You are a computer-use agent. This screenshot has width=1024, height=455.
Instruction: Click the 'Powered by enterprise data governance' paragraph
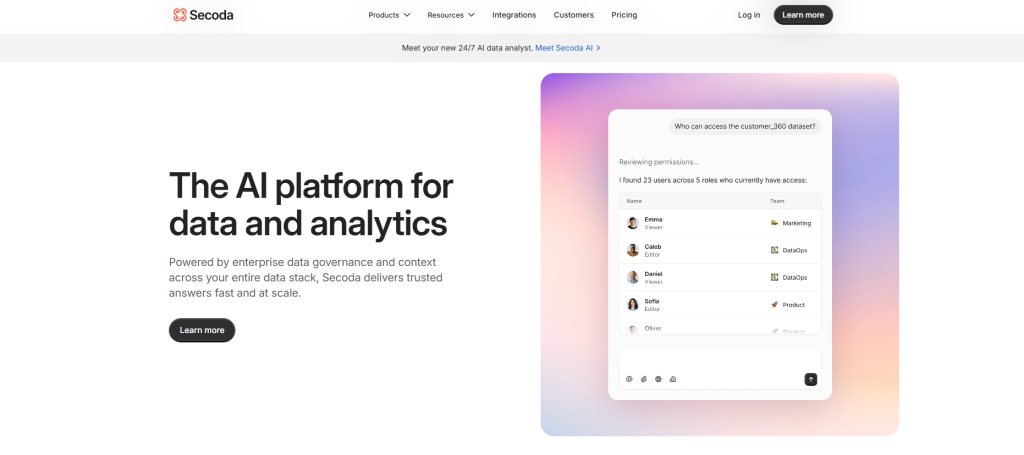(306, 277)
